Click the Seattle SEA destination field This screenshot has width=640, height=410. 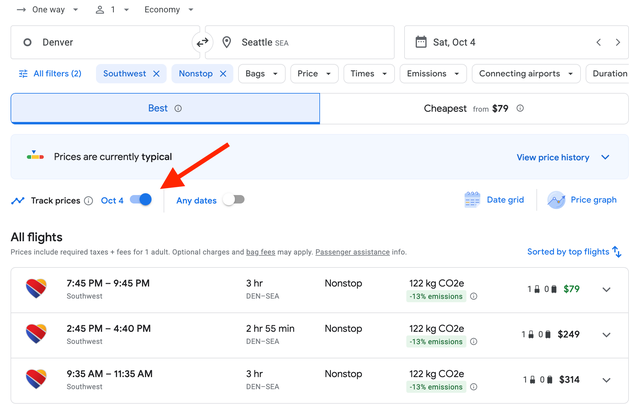click(300, 42)
